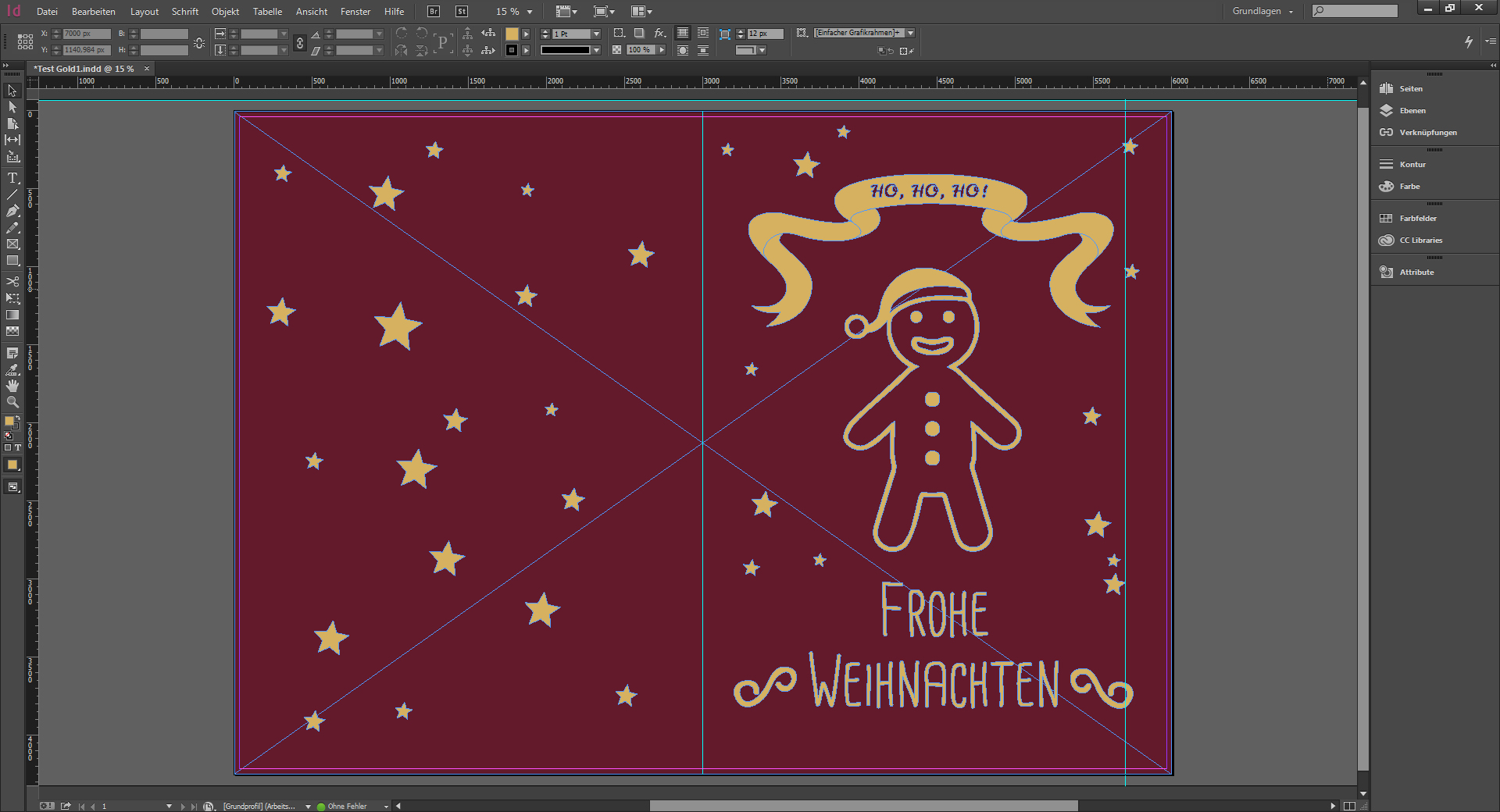The height and width of the screenshot is (812, 1500).
Task: Expand the stroke weight 1 Pt dropdown
Action: pyautogui.click(x=596, y=34)
